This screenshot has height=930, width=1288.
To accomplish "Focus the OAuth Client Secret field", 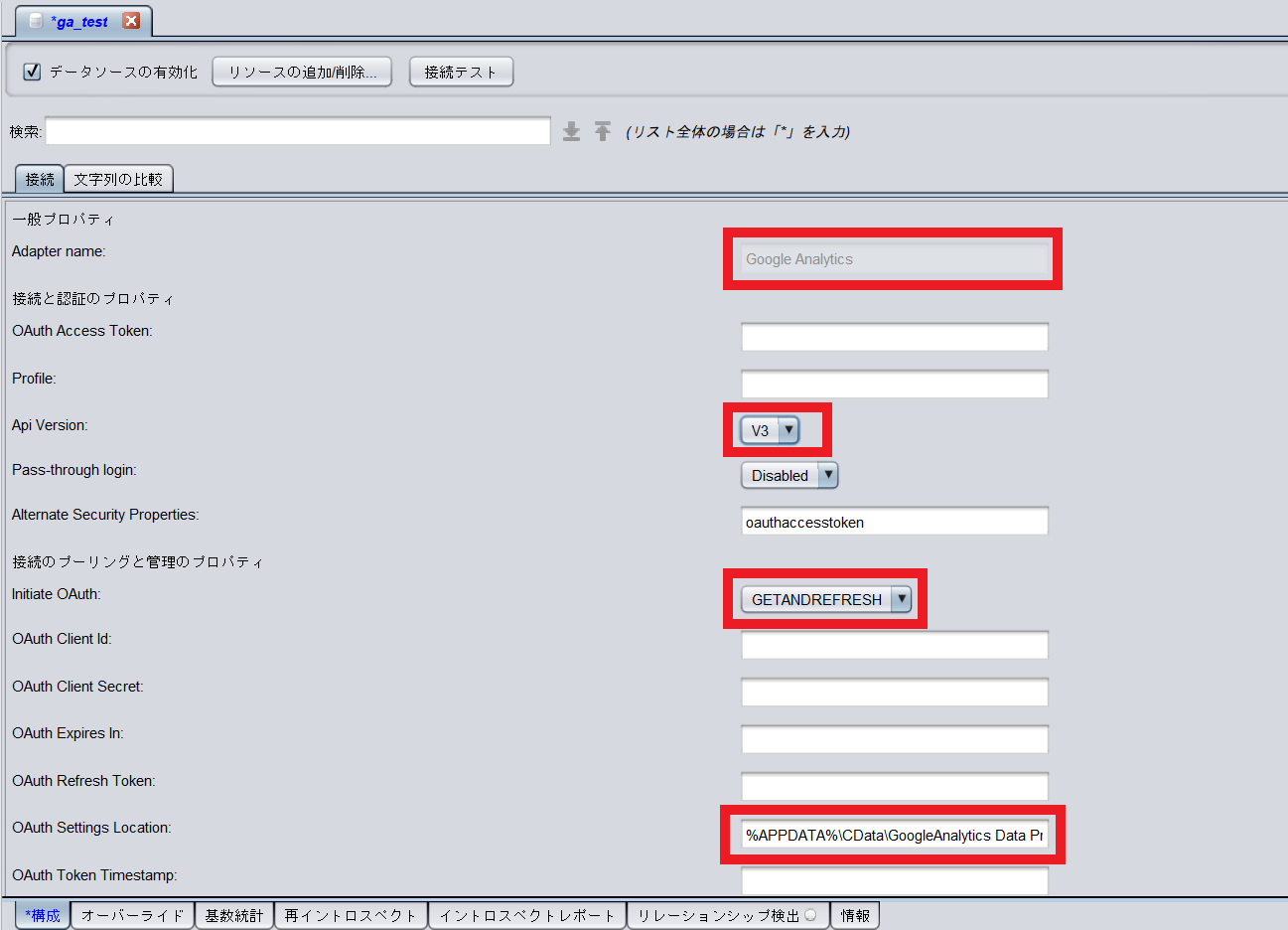I will coord(895,693).
